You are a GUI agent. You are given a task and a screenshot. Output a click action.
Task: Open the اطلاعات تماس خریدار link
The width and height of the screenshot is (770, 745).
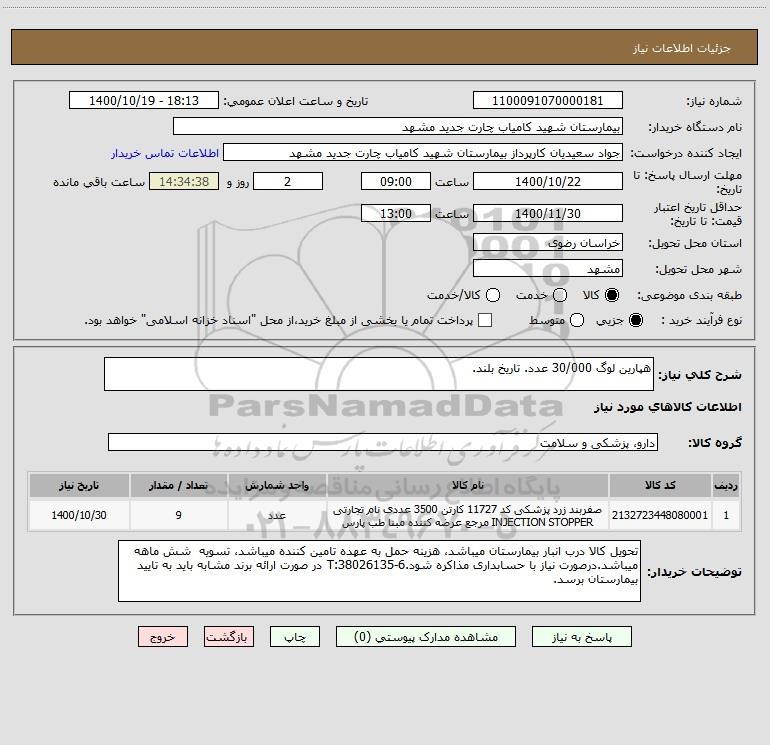point(165,153)
